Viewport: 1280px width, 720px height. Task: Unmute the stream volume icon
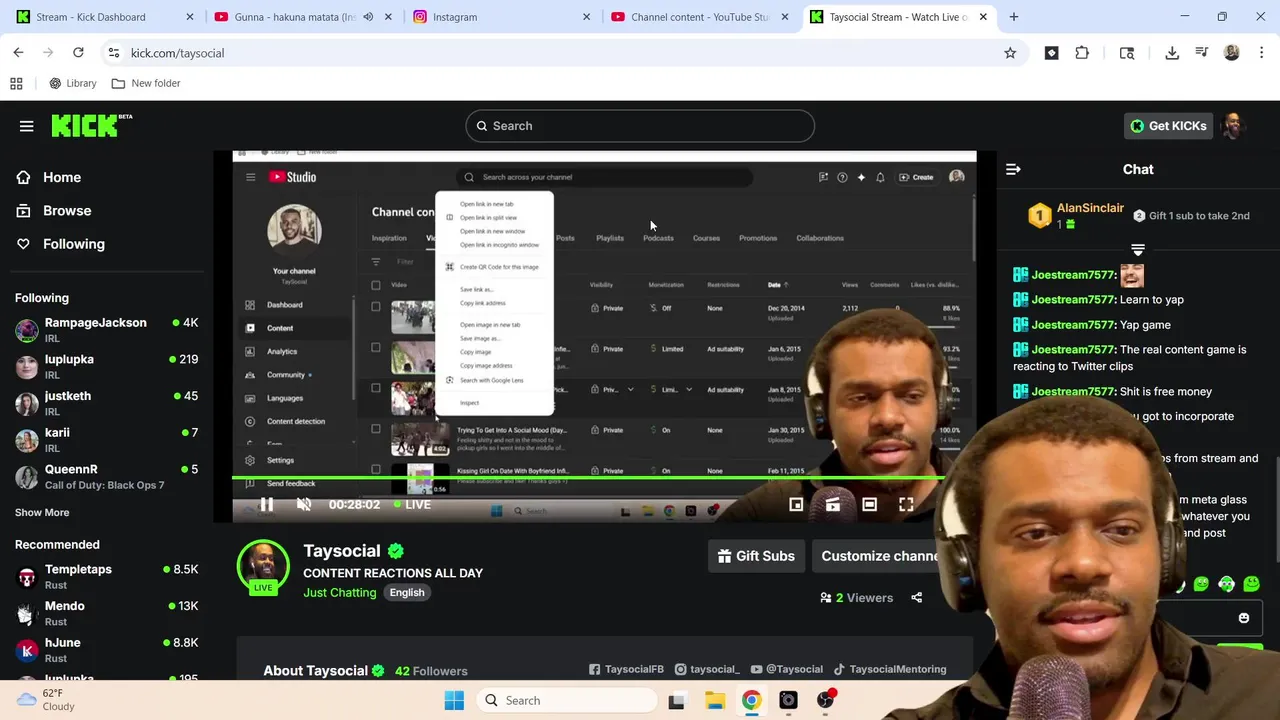tap(304, 505)
